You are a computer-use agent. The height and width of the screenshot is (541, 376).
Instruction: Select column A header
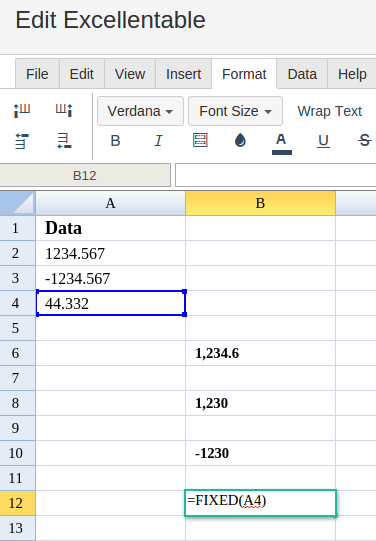pyautogui.click(x=110, y=203)
